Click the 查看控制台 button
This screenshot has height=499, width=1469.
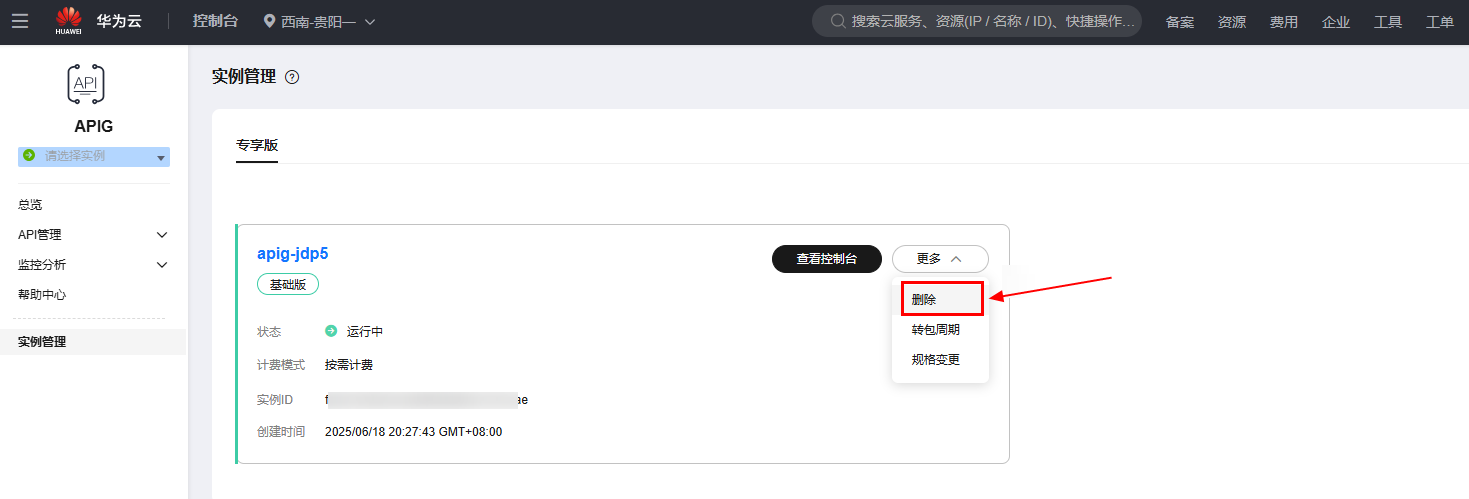point(826,259)
